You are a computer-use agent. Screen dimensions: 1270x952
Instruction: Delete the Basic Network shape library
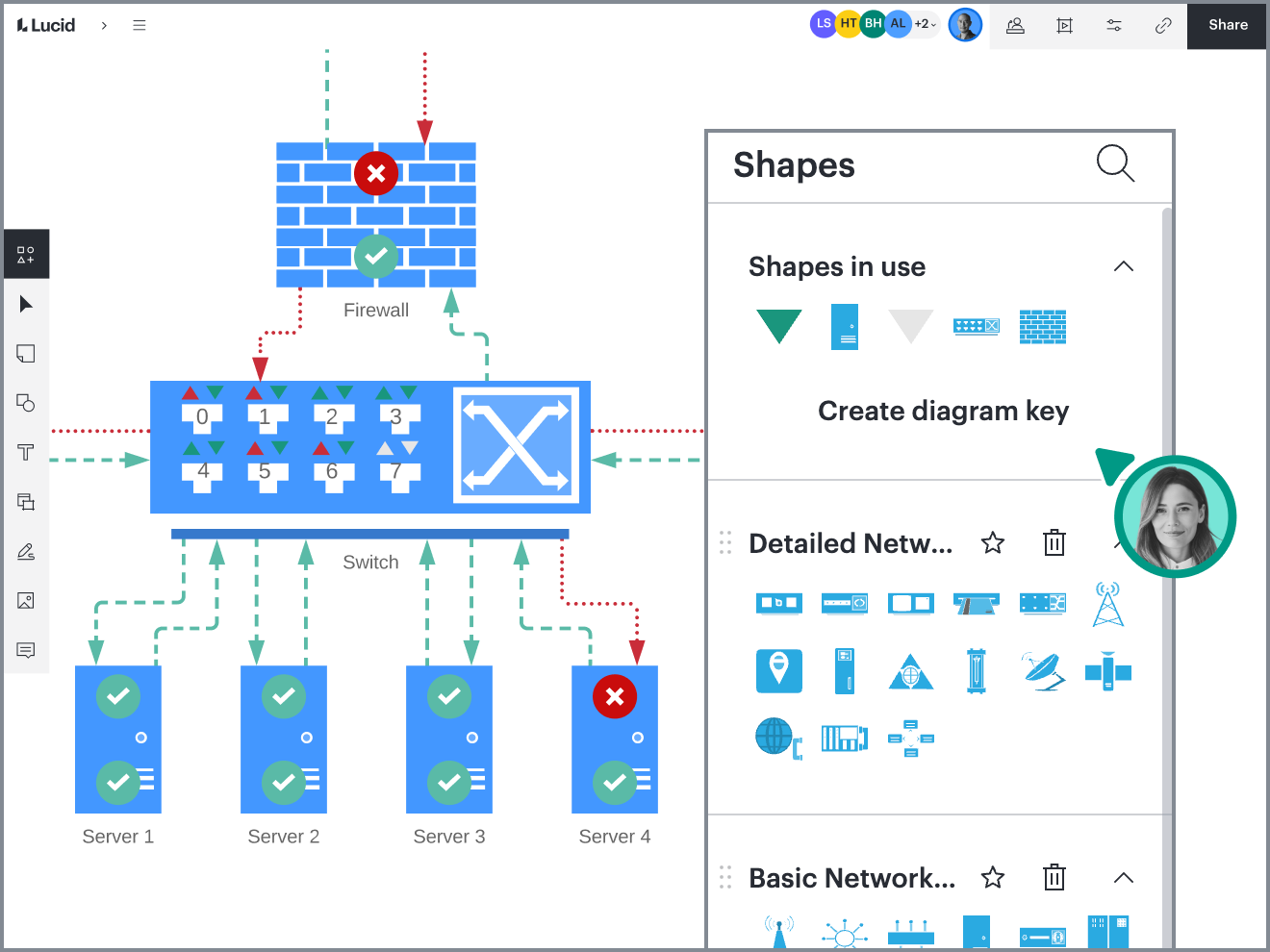point(1054,878)
